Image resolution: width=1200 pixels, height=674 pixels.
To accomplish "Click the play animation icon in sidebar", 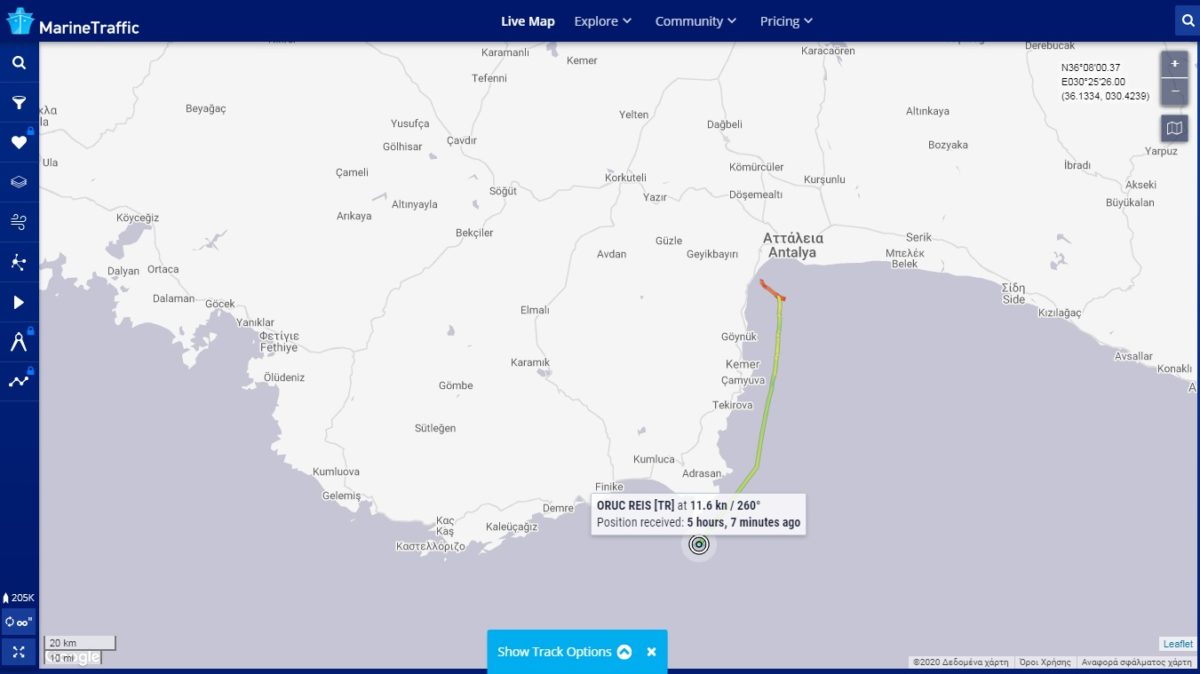I will point(19,302).
